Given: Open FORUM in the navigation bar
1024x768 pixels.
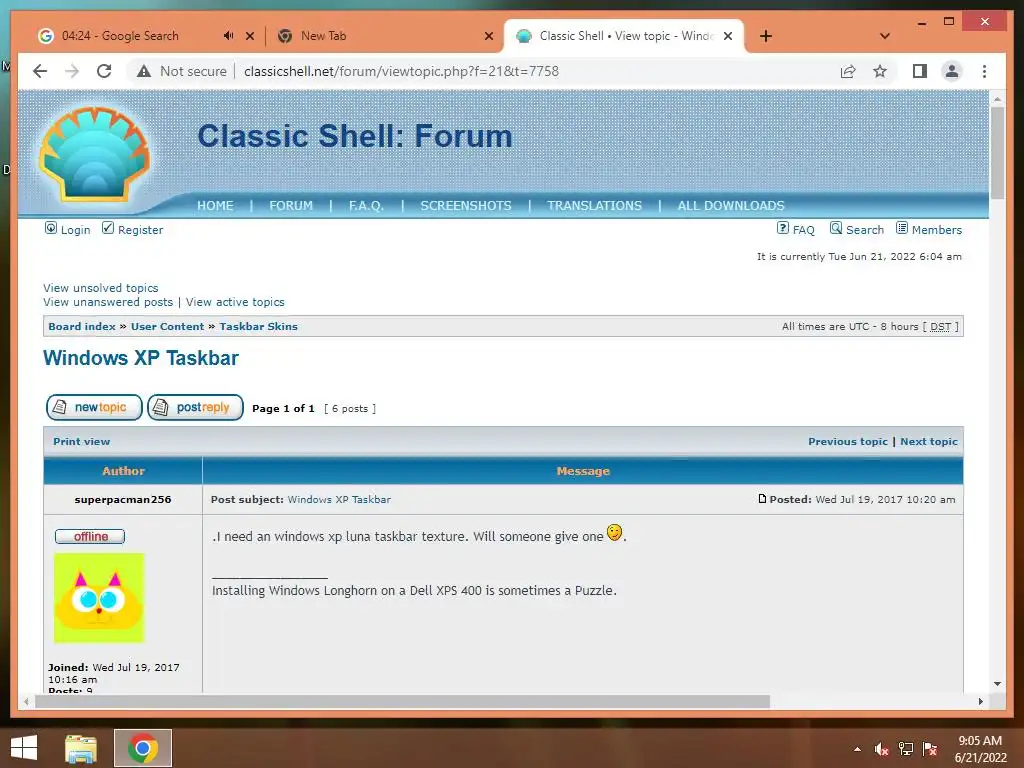Looking at the screenshot, I should pyautogui.click(x=291, y=206).
